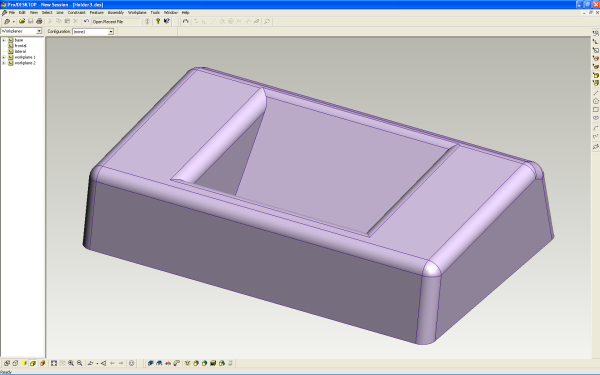Open the Help menu
Viewport: 600px width, 375px height.
[x=186, y=13]
